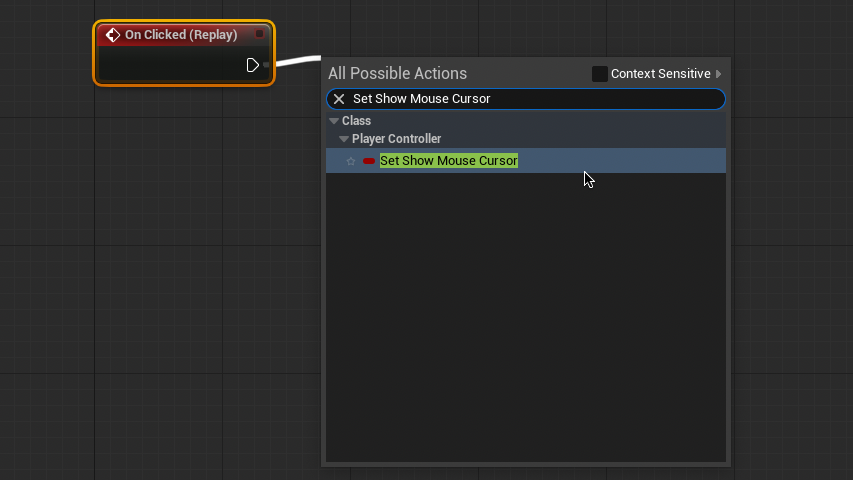Click the All Possible Actions header text

coord(397,74)
